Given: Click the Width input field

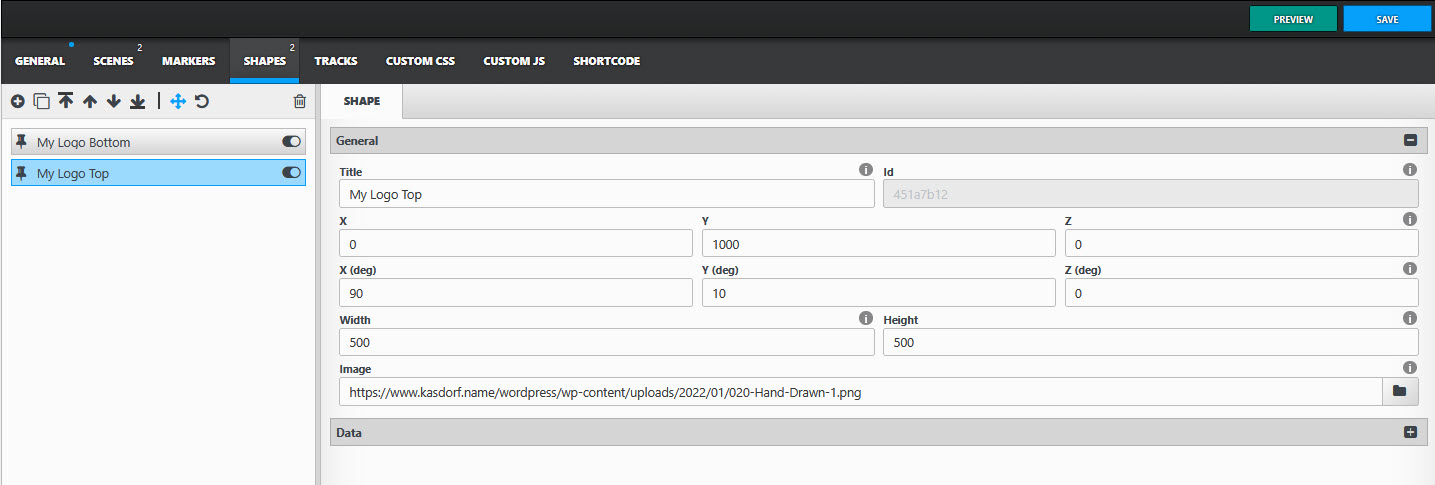Looking at the screenshot, I should (606, 343).
